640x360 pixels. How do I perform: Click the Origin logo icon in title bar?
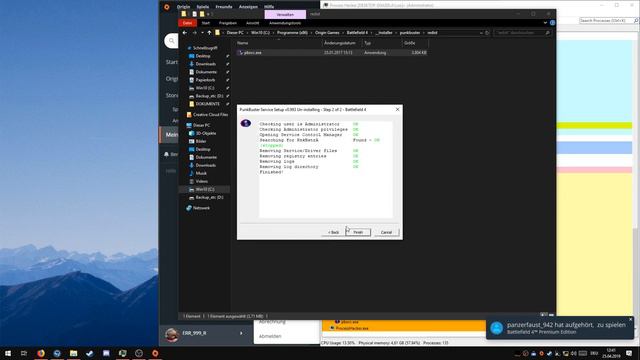167,7
